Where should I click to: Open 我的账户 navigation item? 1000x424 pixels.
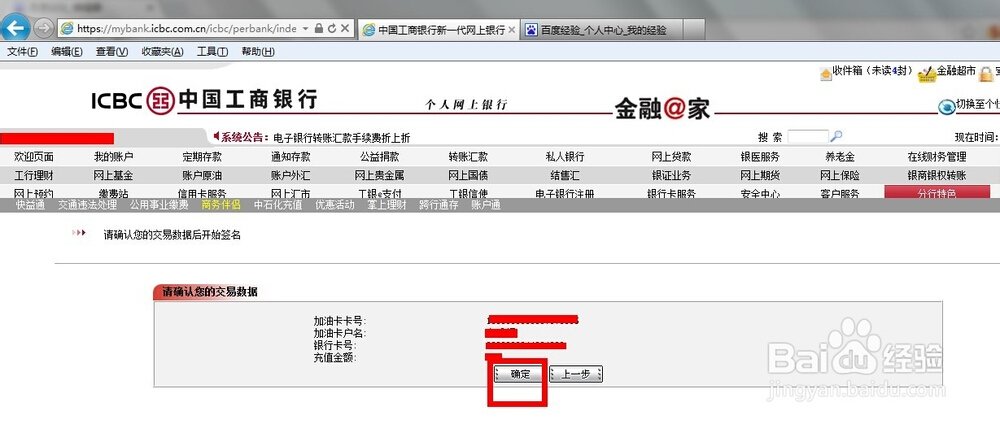(114, 156)
